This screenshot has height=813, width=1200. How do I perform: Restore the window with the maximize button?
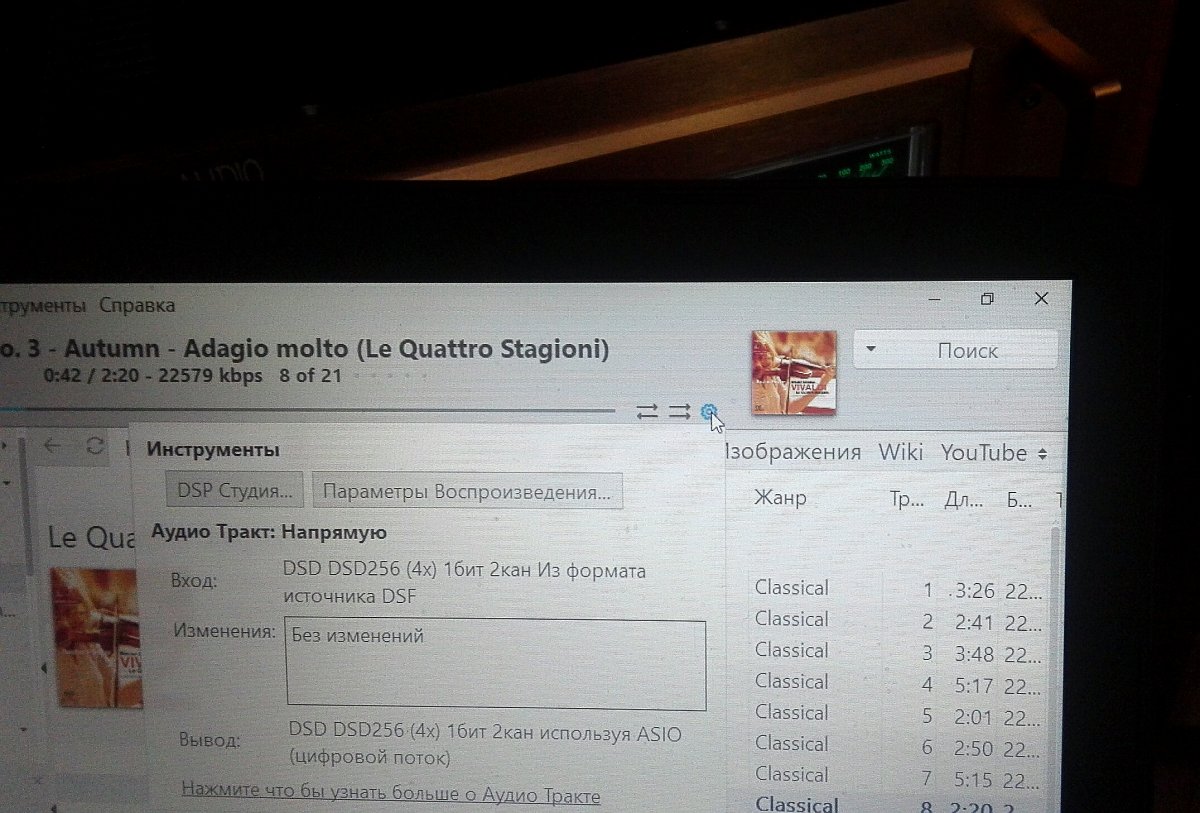pos(986,298)
